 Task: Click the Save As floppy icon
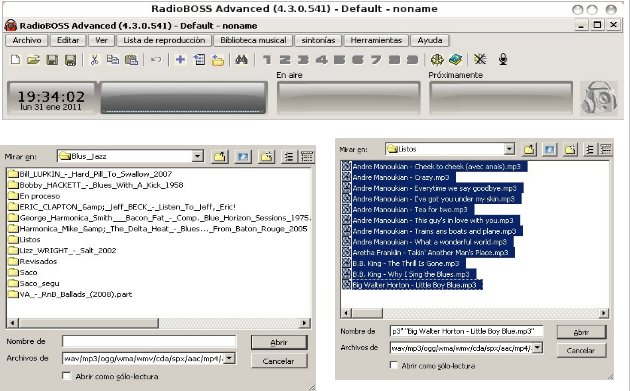70,60
